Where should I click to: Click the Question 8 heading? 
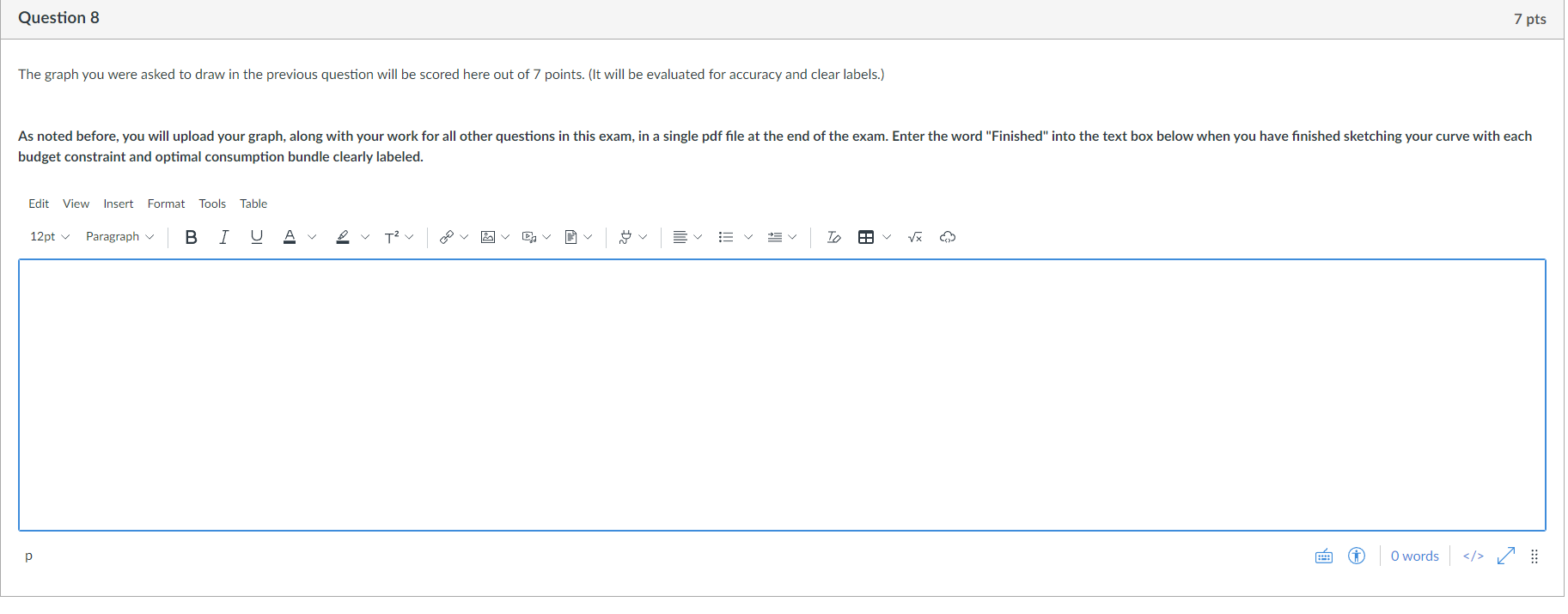pyautogui.click(x=58, y=18)
